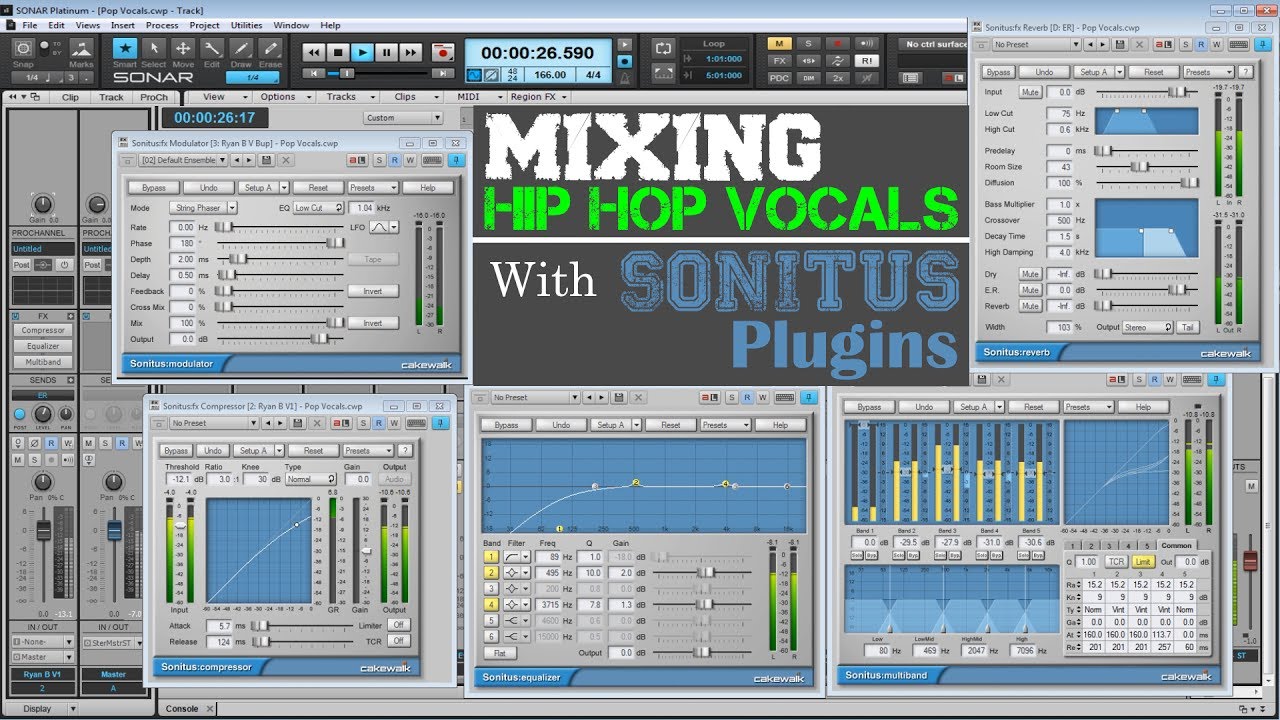Open the Process menu
This screenshot has height=720, width=1280.
(162, 25)
